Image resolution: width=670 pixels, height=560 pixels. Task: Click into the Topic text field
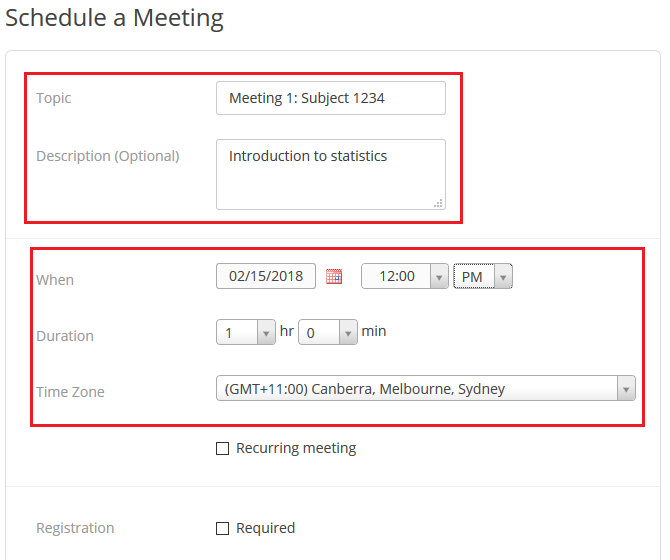[x=330, y=98]
